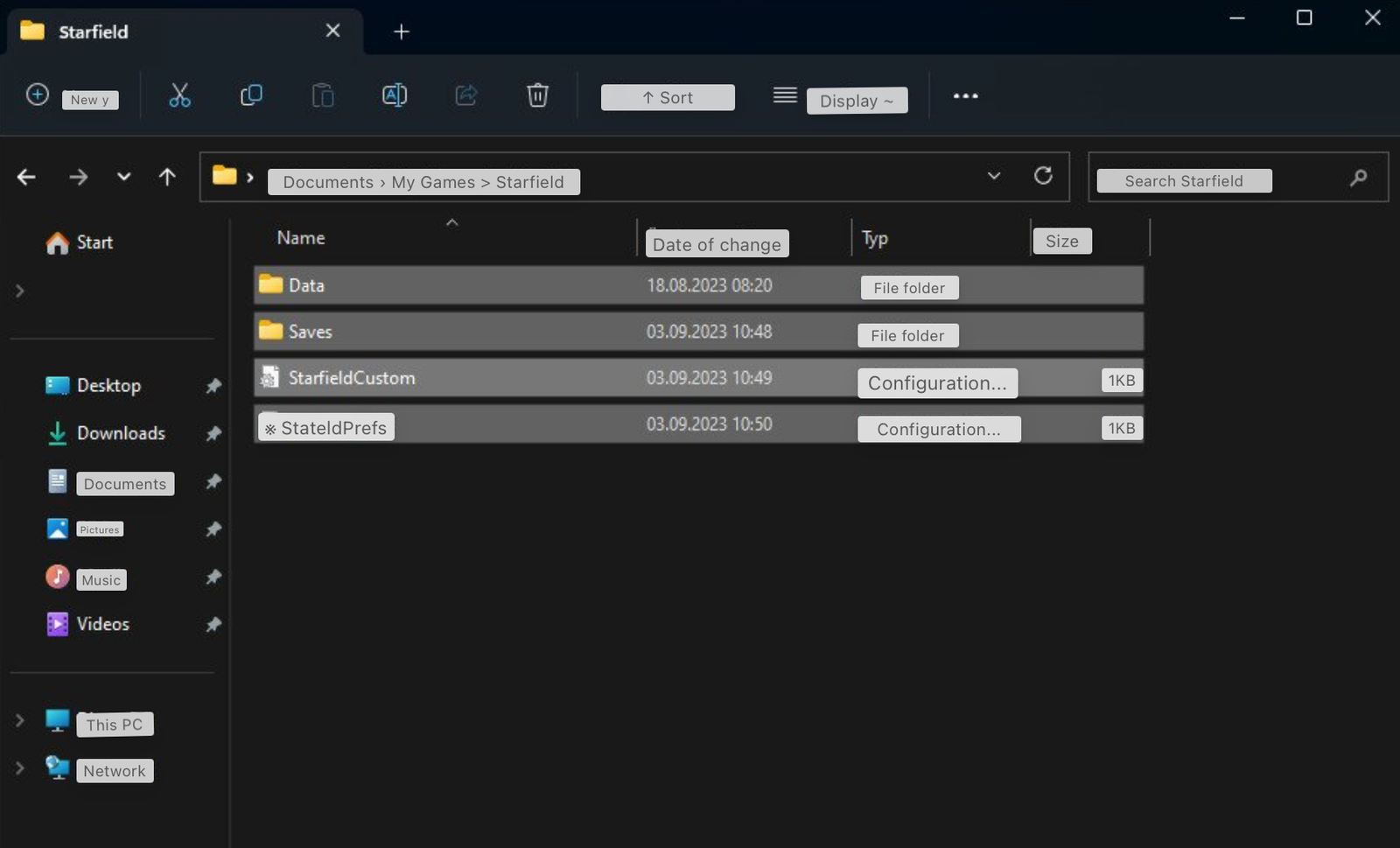Unpin Desktop using its pin icon
The width and height of the screenshot is (1400, 848).
pyautogui.click(x=213, y=386)
